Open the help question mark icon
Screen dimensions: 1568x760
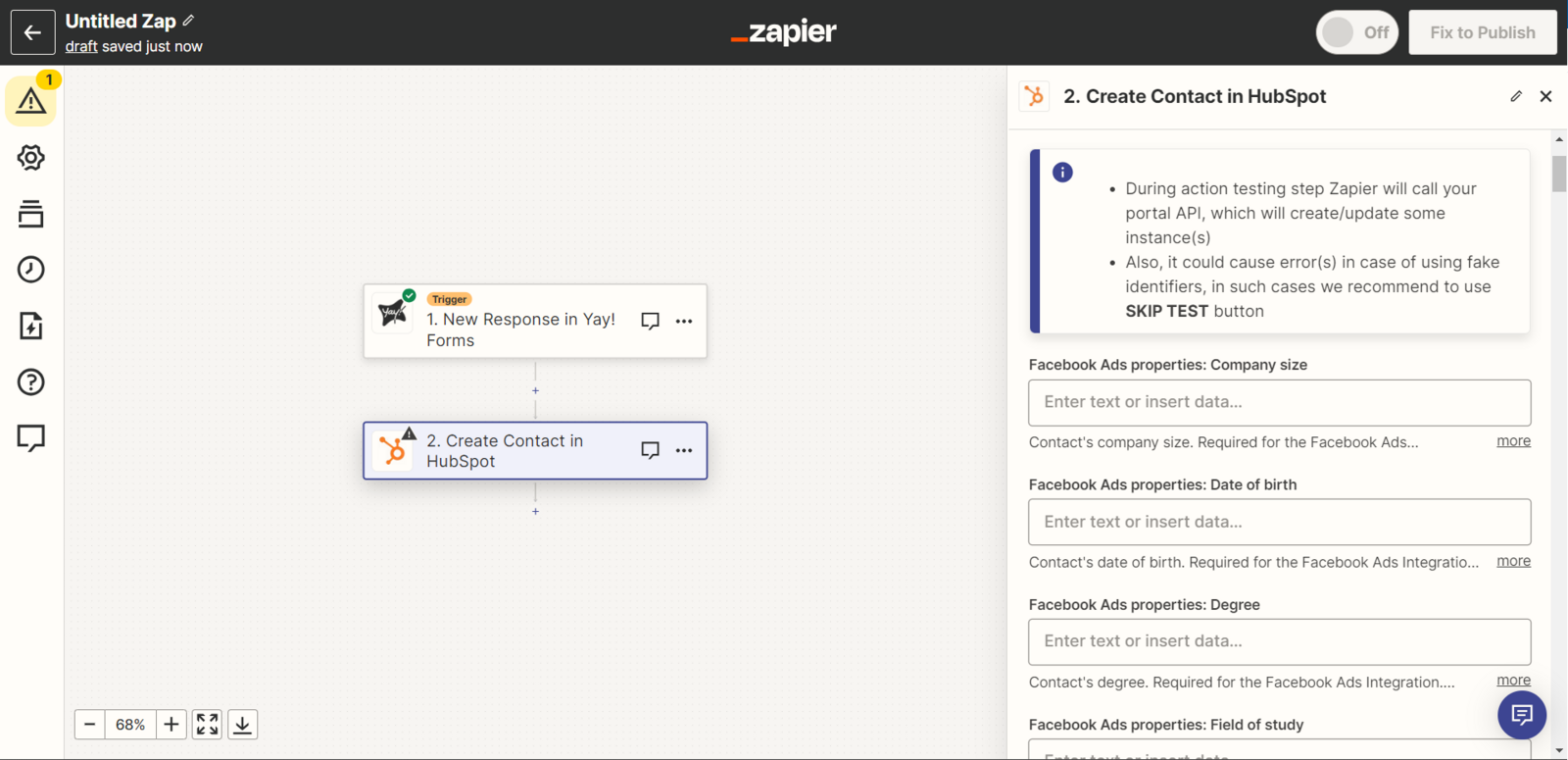[x=30, y=381]
